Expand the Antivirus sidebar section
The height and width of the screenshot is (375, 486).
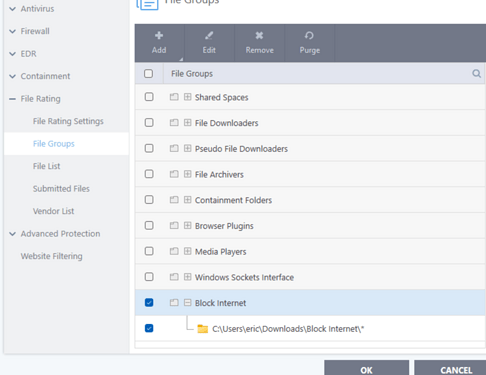[x=13, y=9]
